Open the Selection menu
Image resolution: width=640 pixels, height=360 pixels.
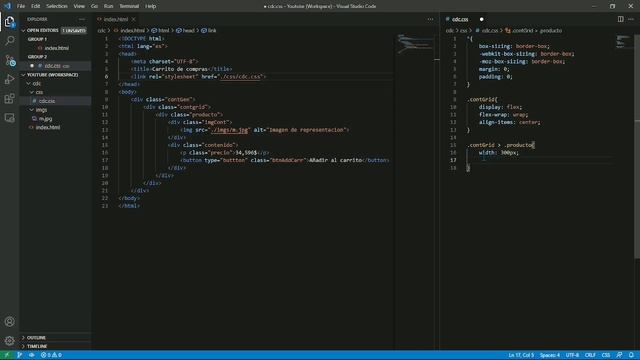pyautogui.click(x=56, y=6)
